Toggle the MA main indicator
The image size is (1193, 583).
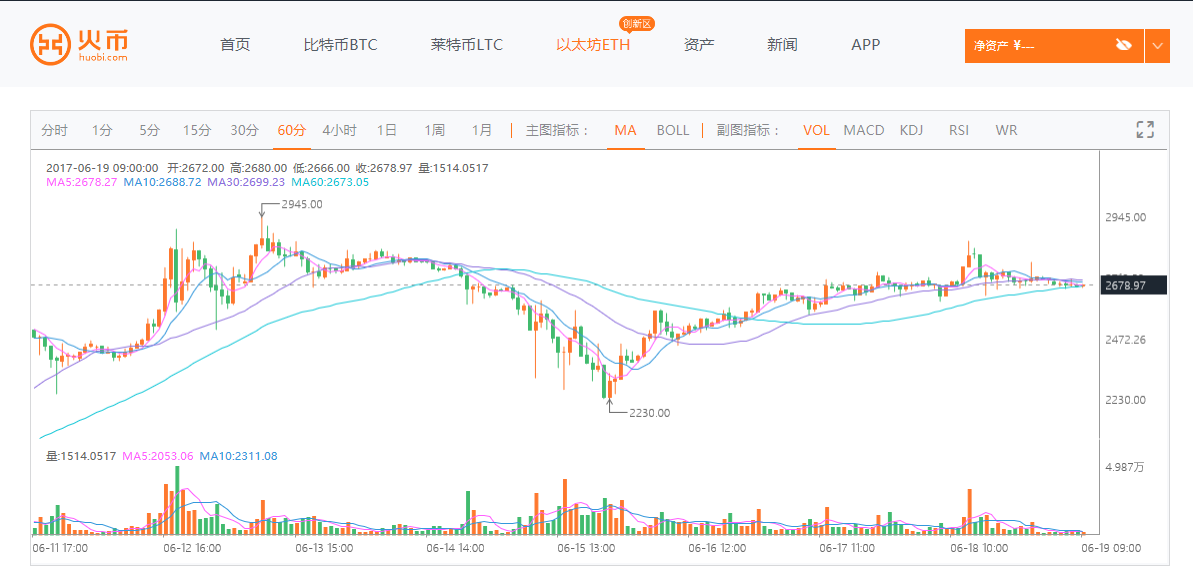[625, 130]
